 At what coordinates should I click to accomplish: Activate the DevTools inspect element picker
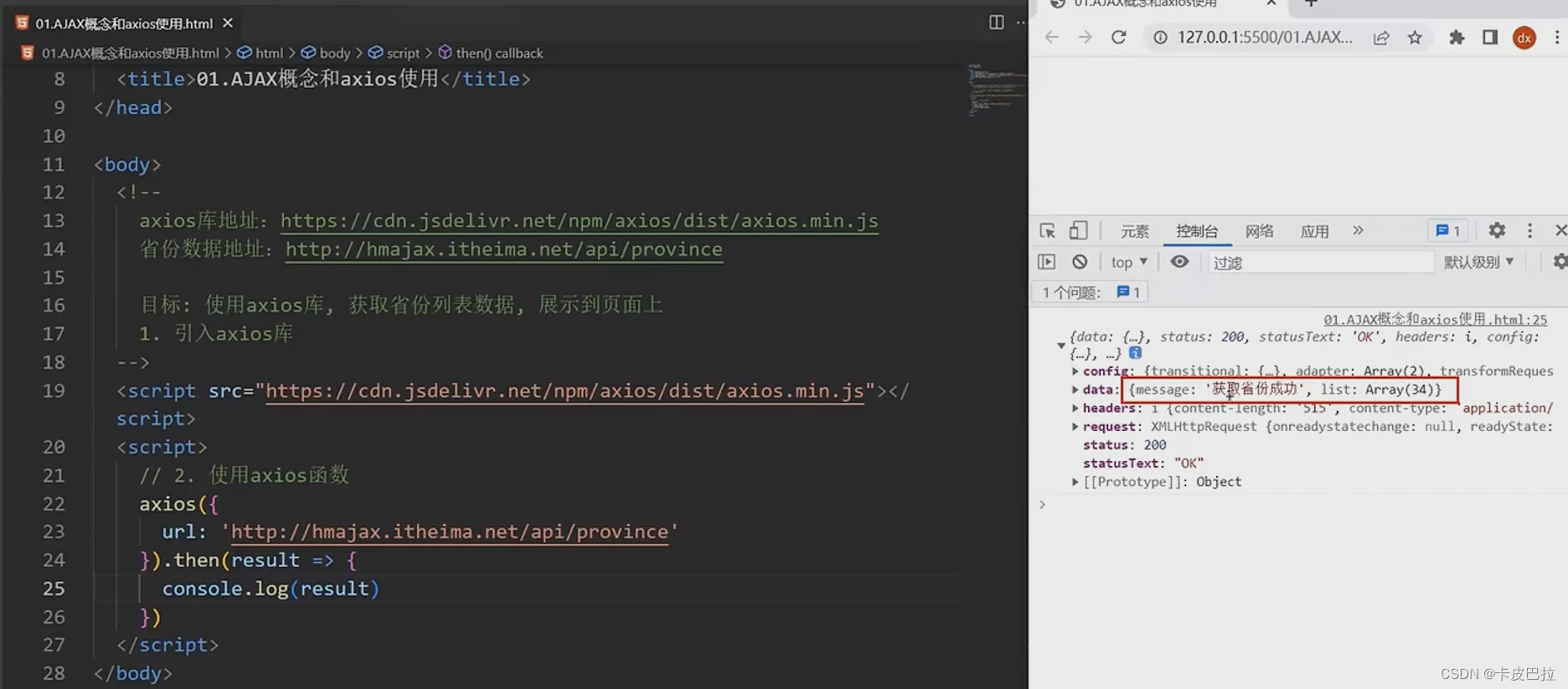click(1047, 231)
